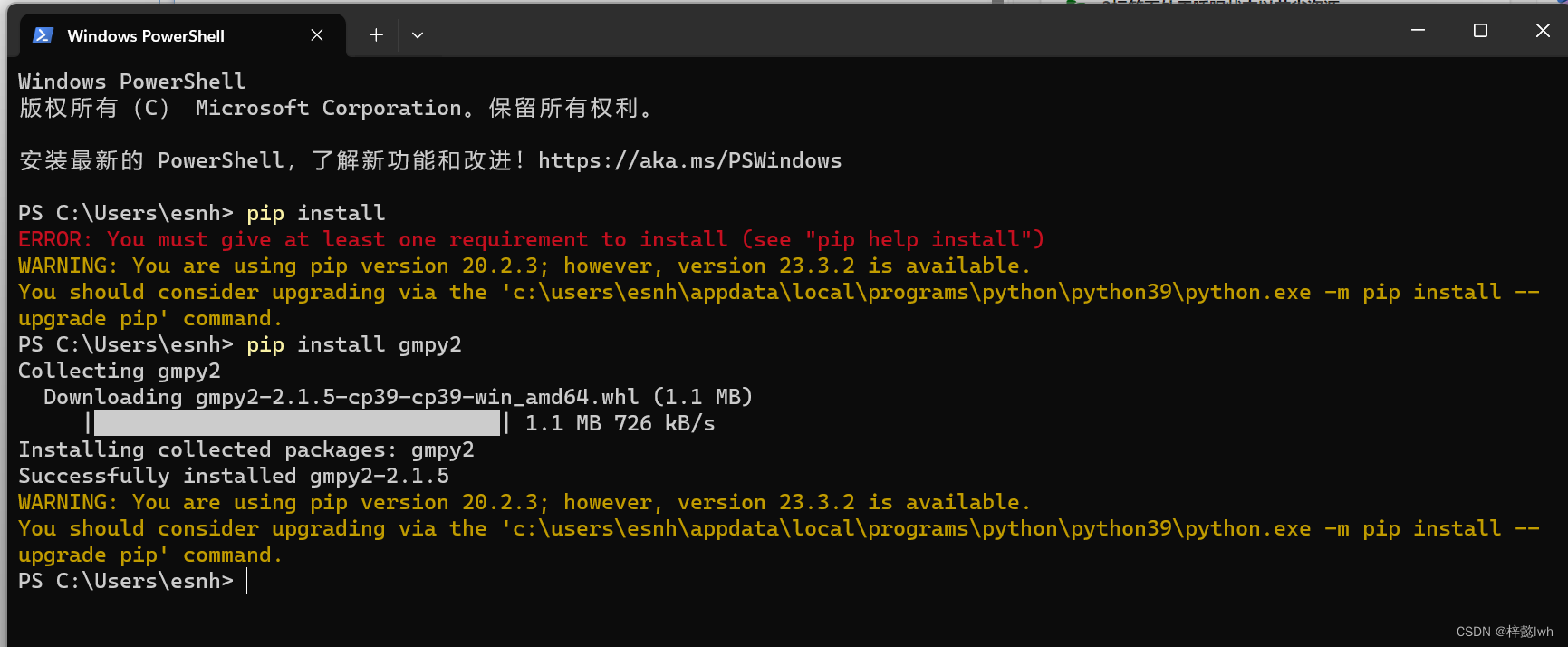
Task: Close the terminal window
Action: (x=1543, y=31)
